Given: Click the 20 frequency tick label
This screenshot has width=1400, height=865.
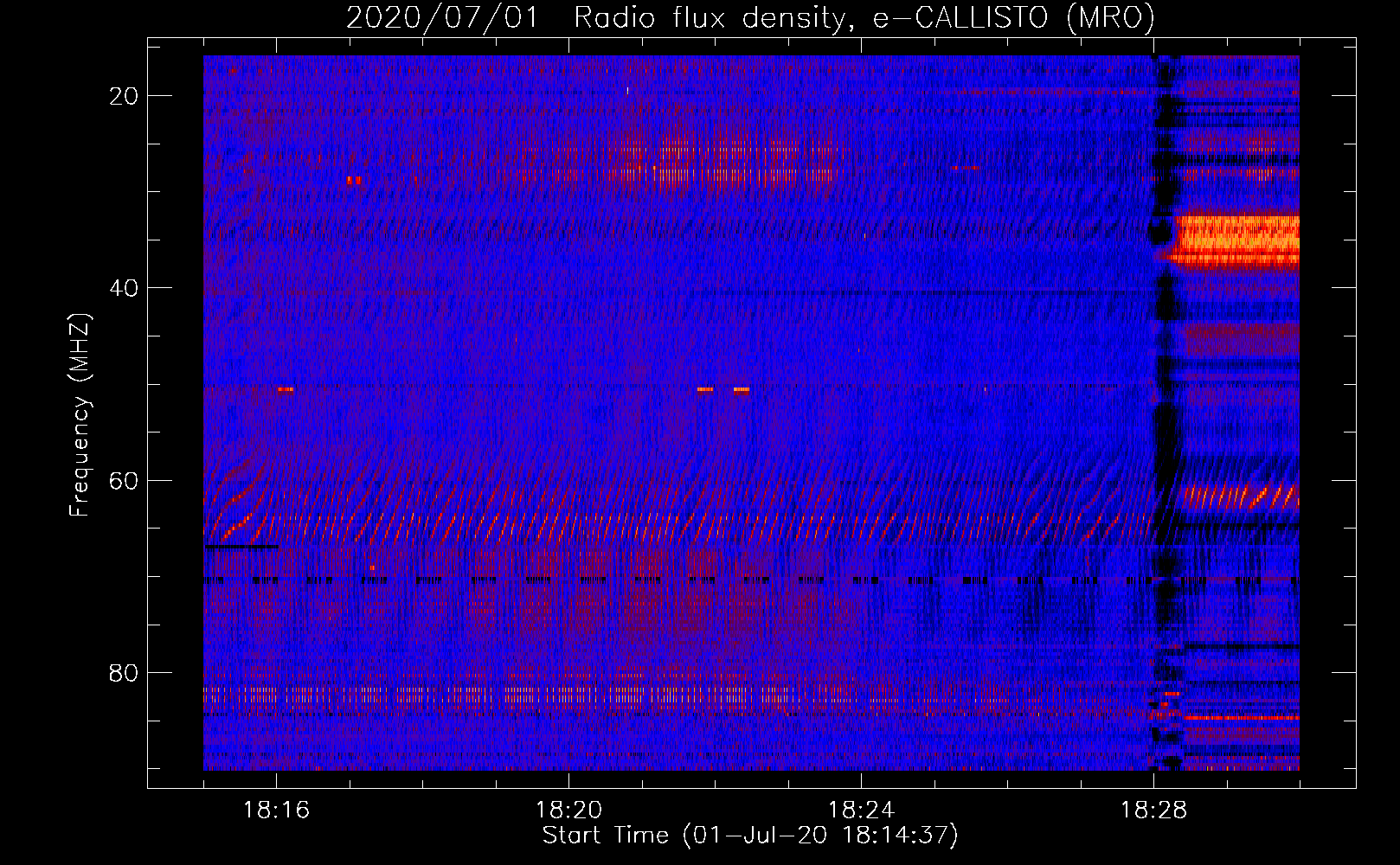Looking at the screenshot, I should point(124,96).
